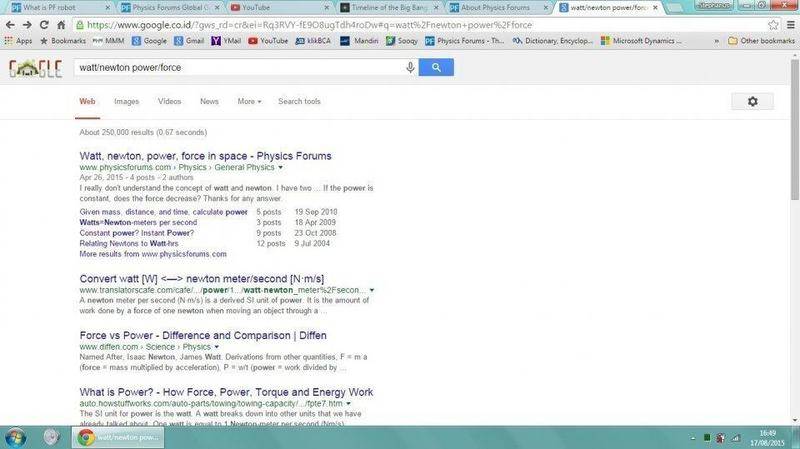Close the YouTube browser tab

[x=327, y=8]
